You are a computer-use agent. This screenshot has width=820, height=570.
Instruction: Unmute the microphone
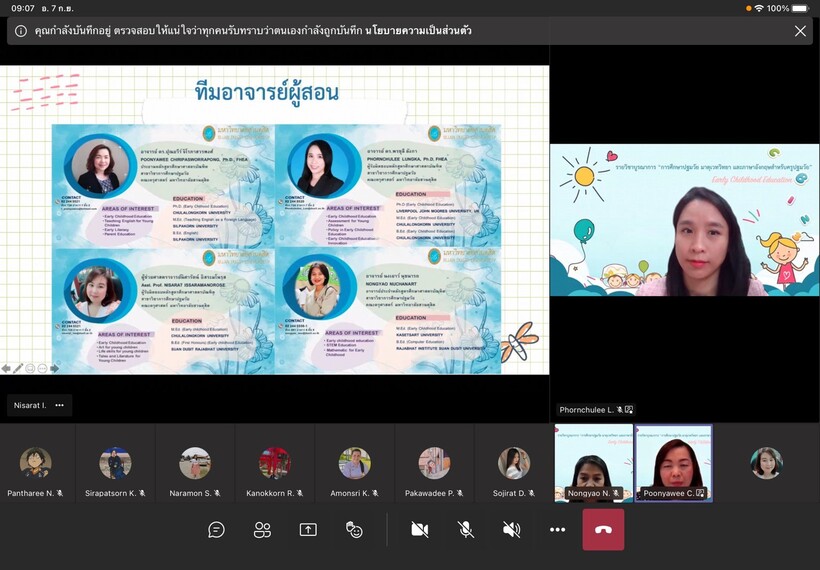(466, 530)
